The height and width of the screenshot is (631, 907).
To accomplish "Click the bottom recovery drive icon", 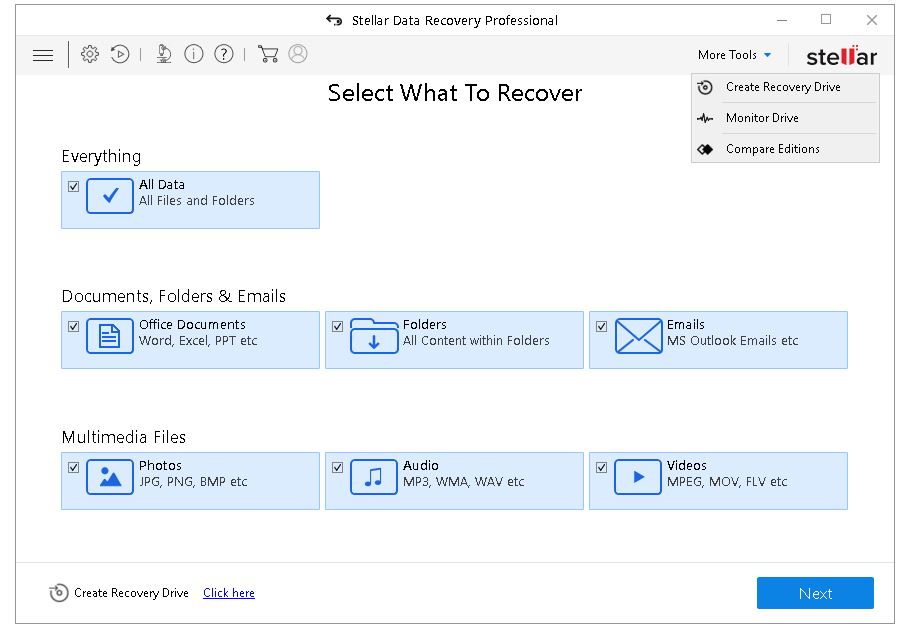I will point(58,593).
